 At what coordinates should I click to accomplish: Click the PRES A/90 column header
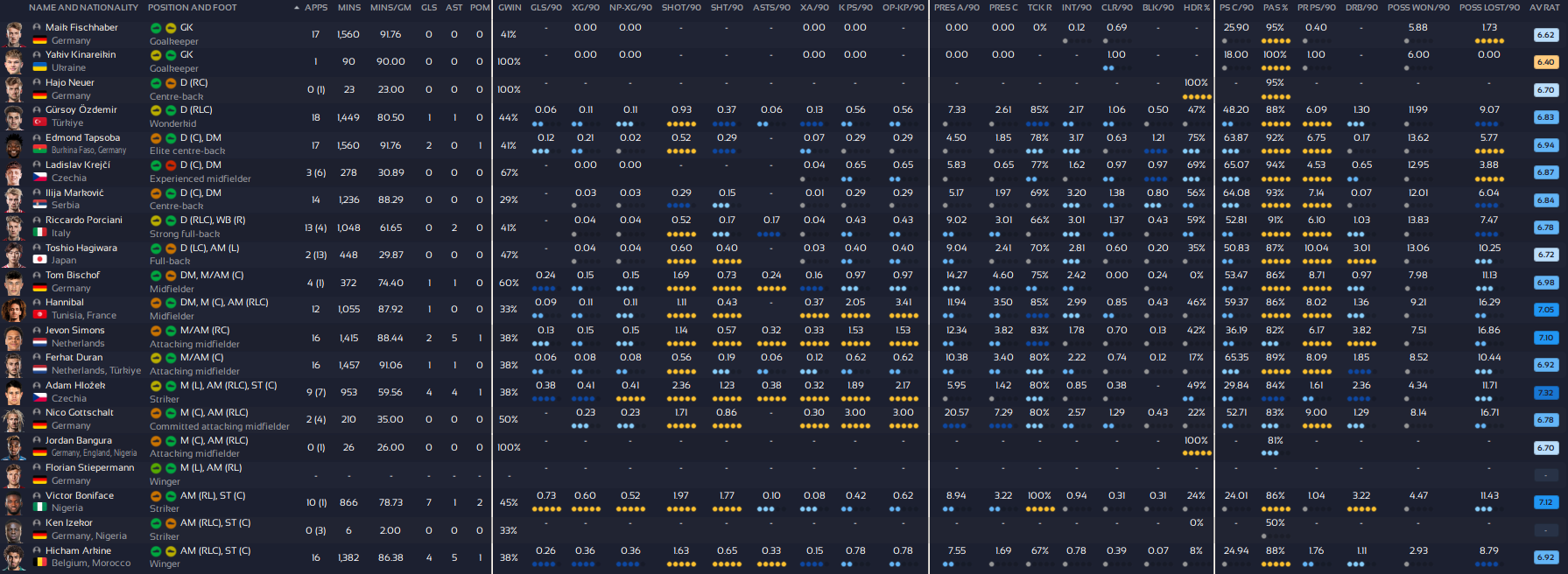tap(957, 8)
